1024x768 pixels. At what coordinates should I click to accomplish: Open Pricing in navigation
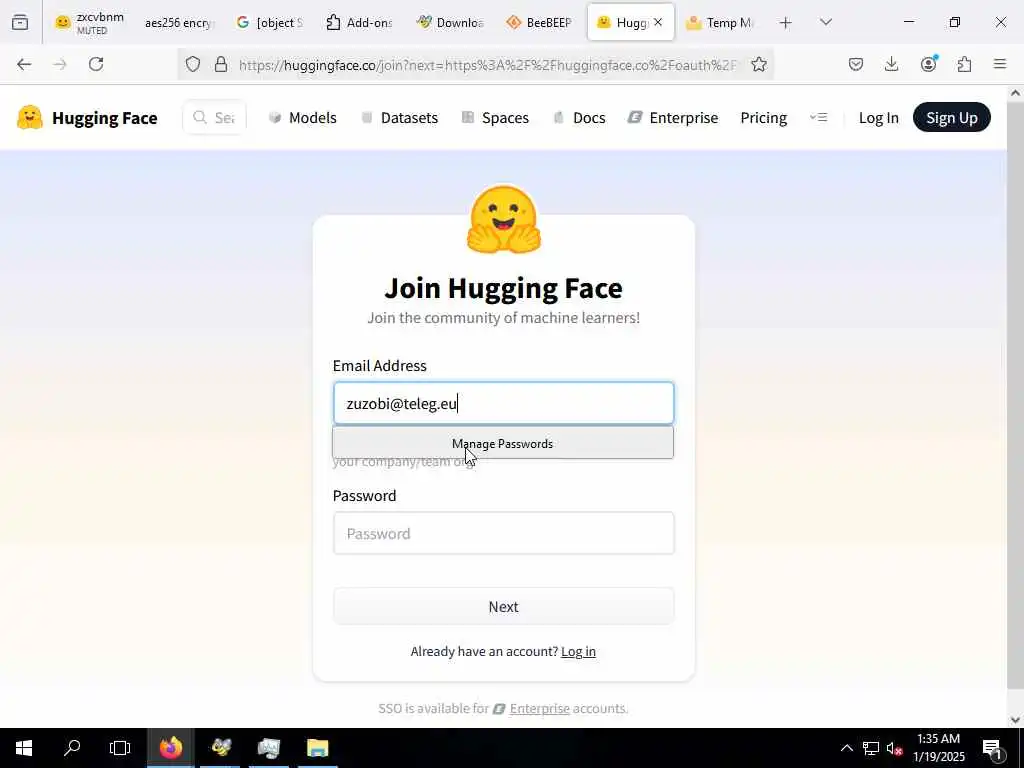click(x=763, y=118)
